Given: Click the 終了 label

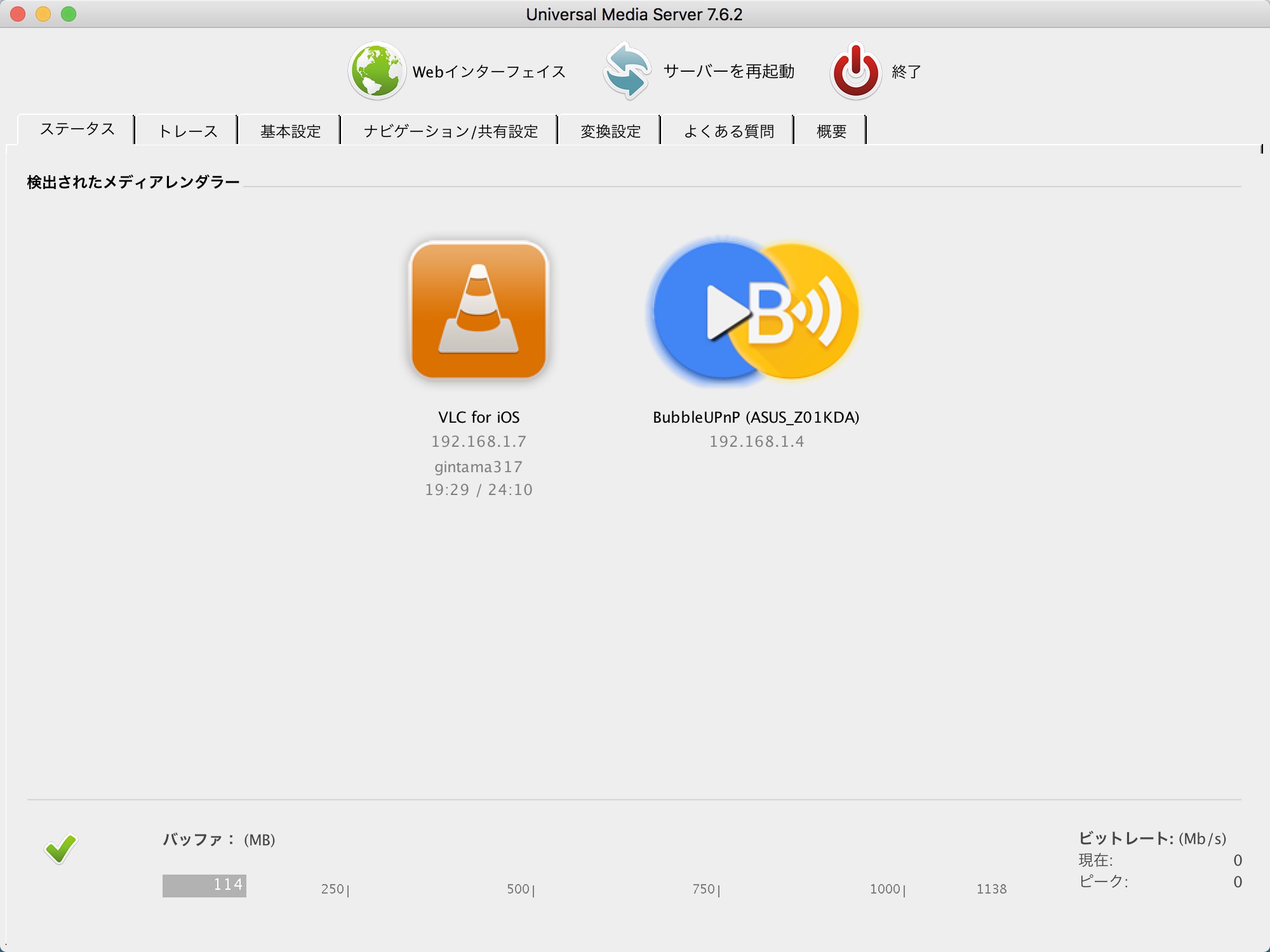Looking at the screenshot, I should pos(907,72).
